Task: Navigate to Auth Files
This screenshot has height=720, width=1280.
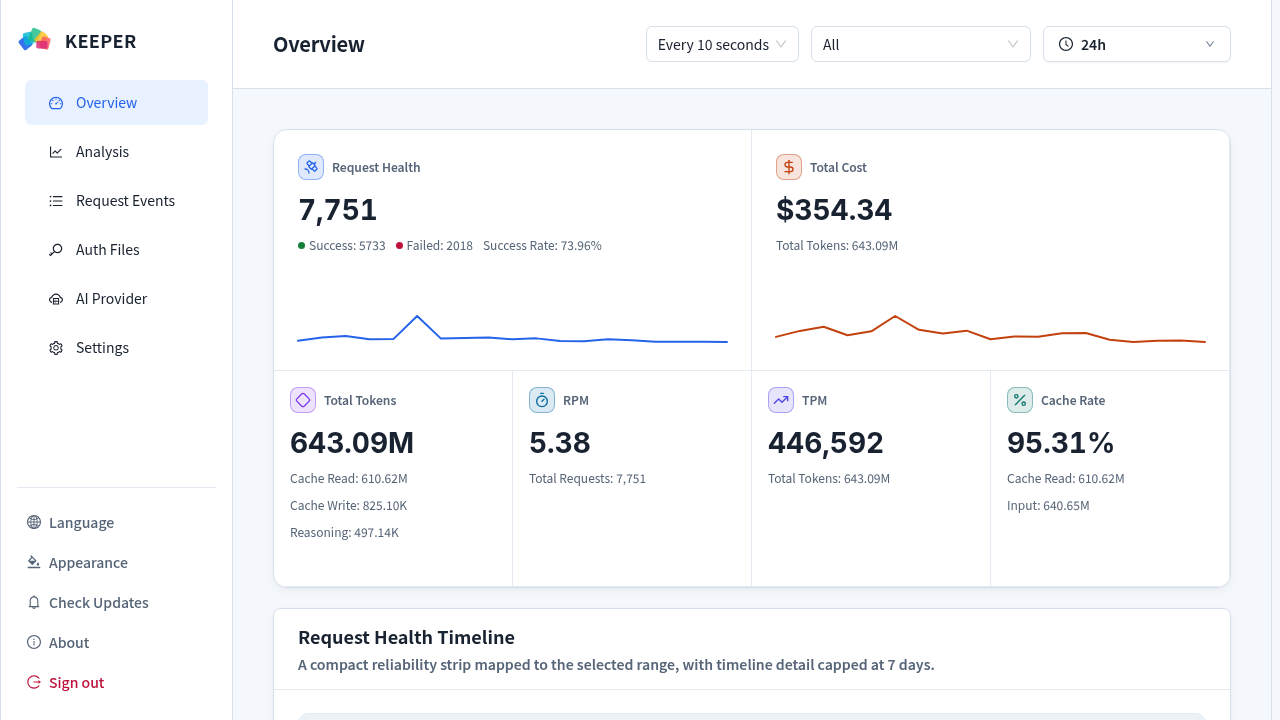Action: tap(116, 250)
